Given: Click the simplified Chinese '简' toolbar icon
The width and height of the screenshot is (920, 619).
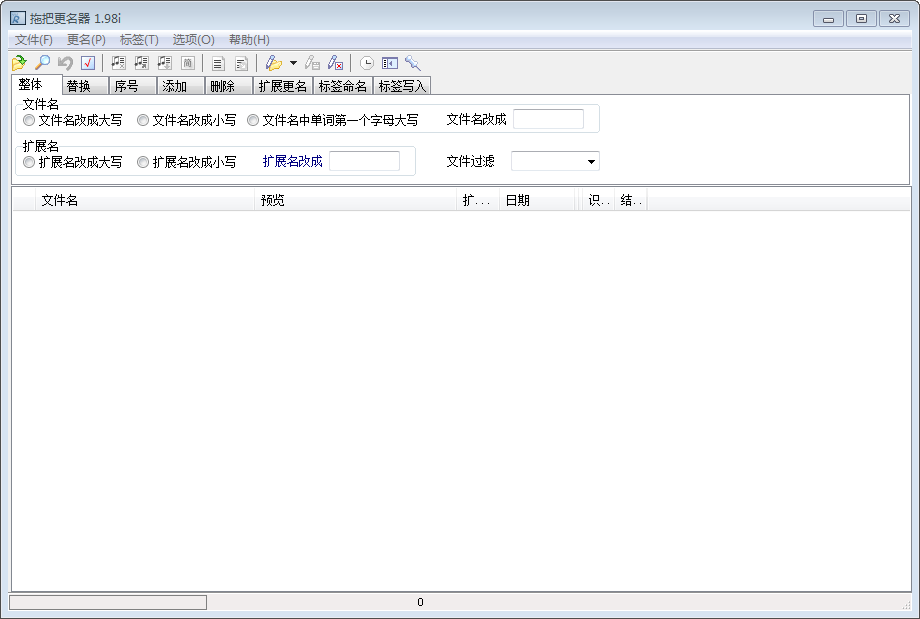Looking at the screenshot, I should 187,63.
